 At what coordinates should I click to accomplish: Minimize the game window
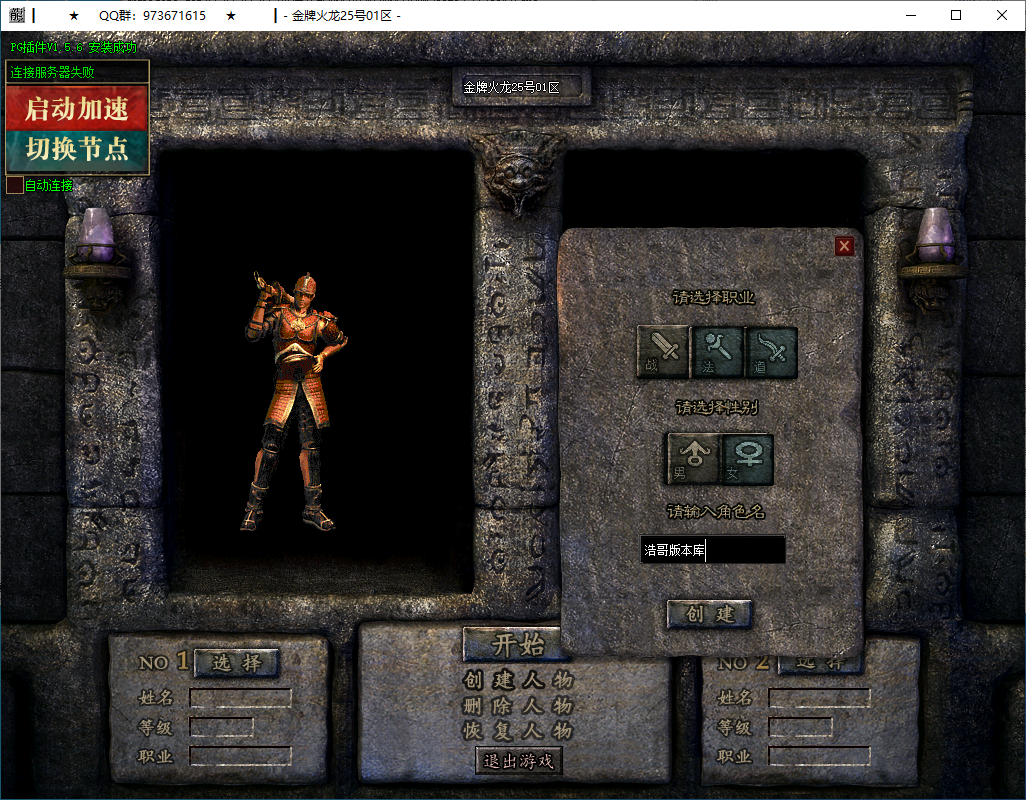click(x=910, y=15)
